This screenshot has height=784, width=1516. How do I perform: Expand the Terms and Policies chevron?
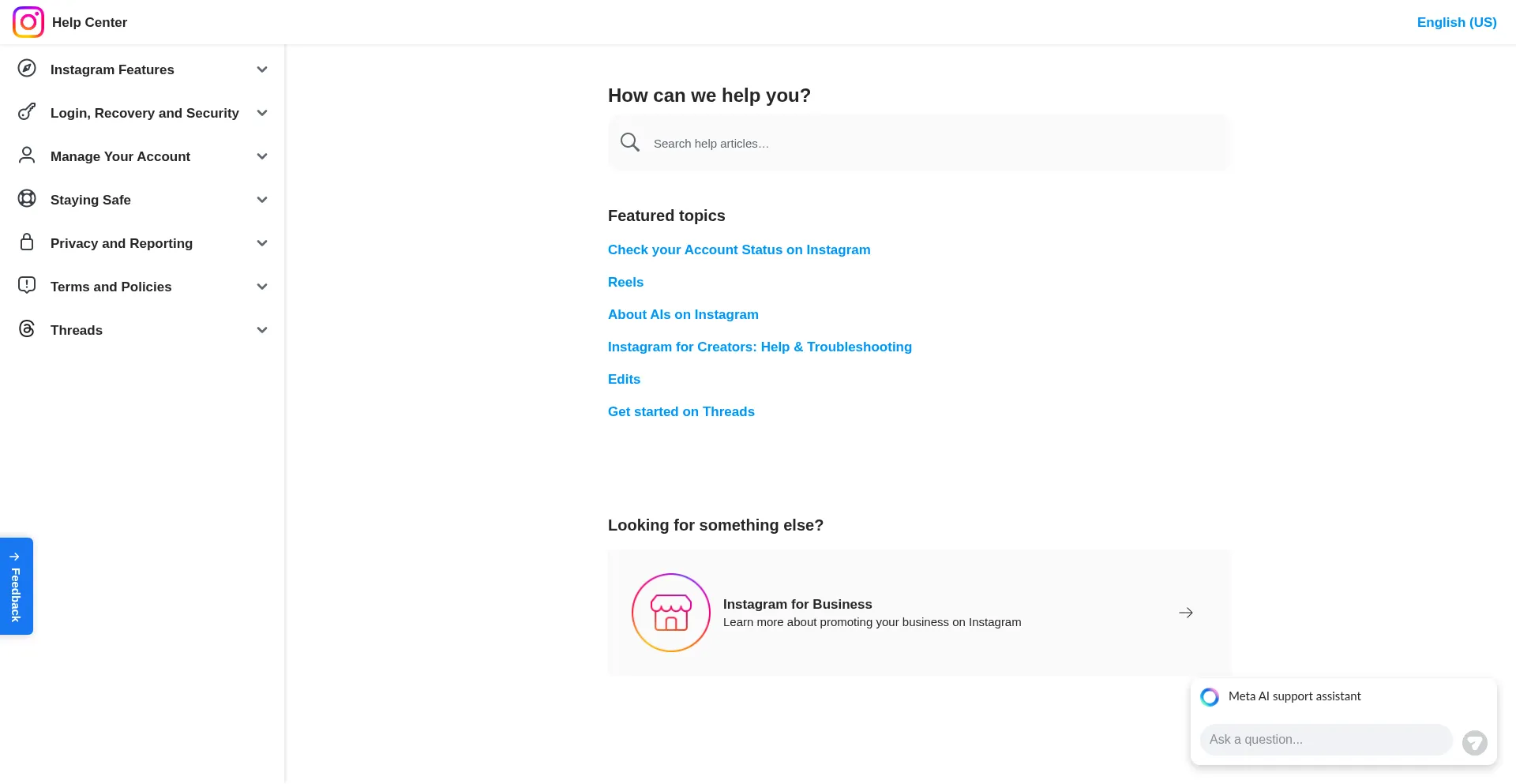262,287
